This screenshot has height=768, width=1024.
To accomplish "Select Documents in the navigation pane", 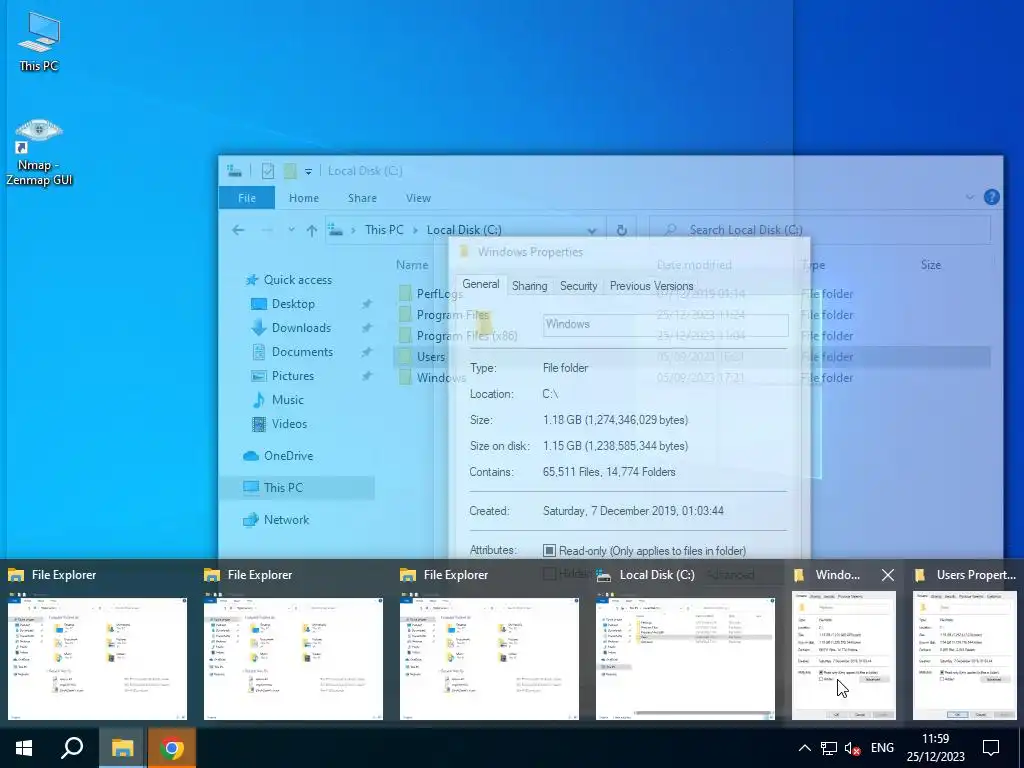I will 302,352.
